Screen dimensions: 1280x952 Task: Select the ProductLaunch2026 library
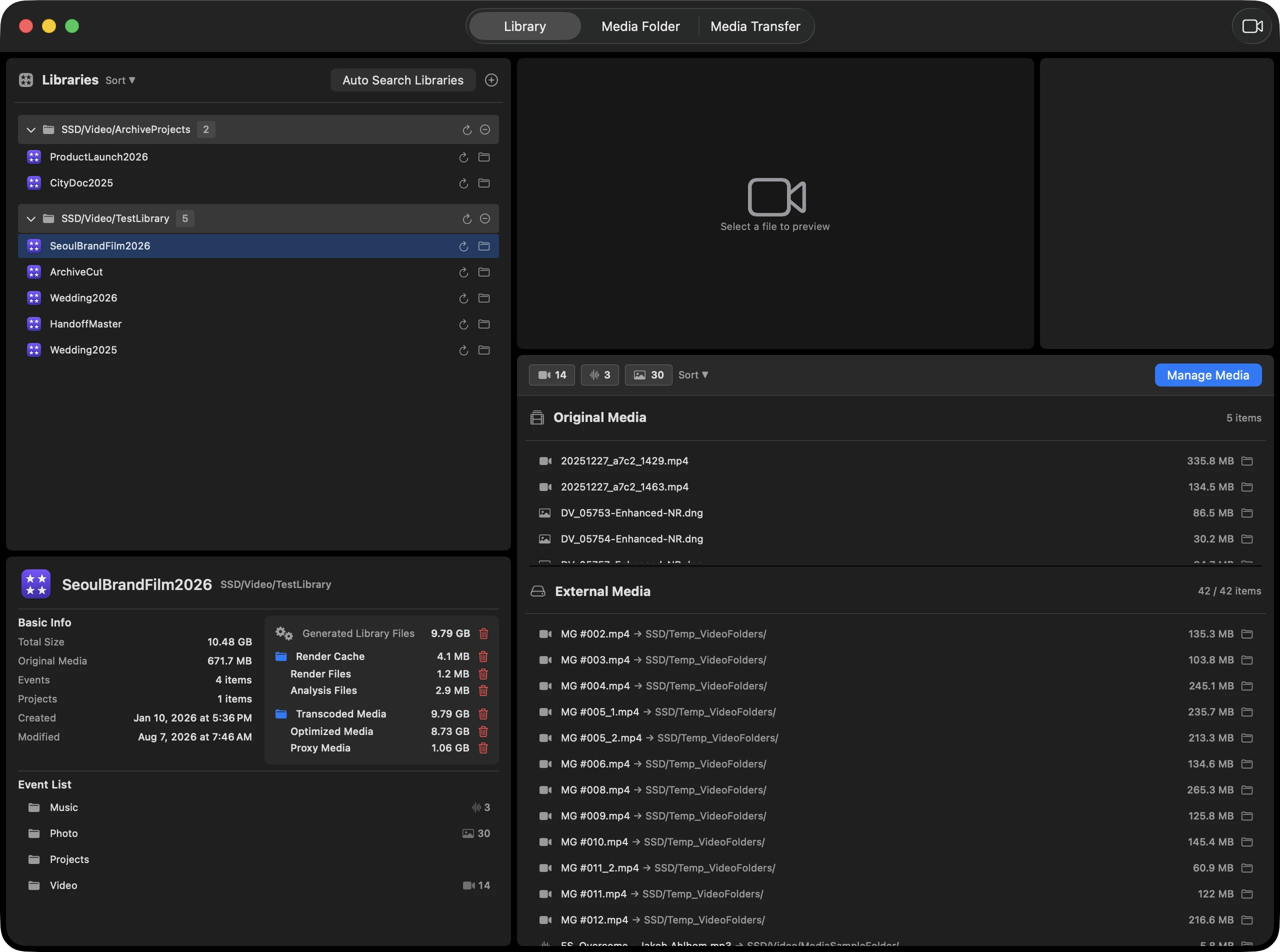[258, 157]
